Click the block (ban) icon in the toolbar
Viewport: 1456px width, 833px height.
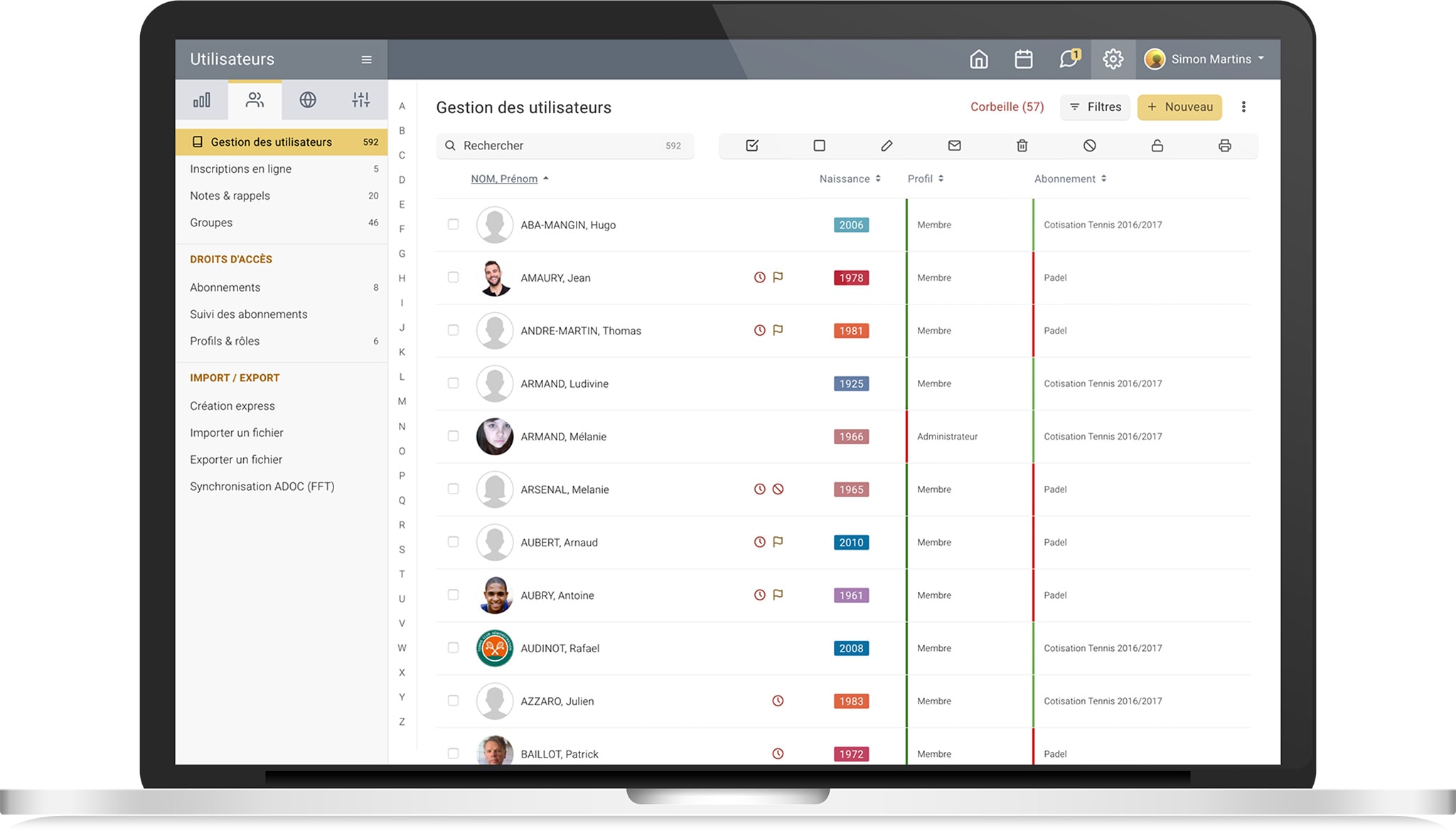pos(1089,146)
